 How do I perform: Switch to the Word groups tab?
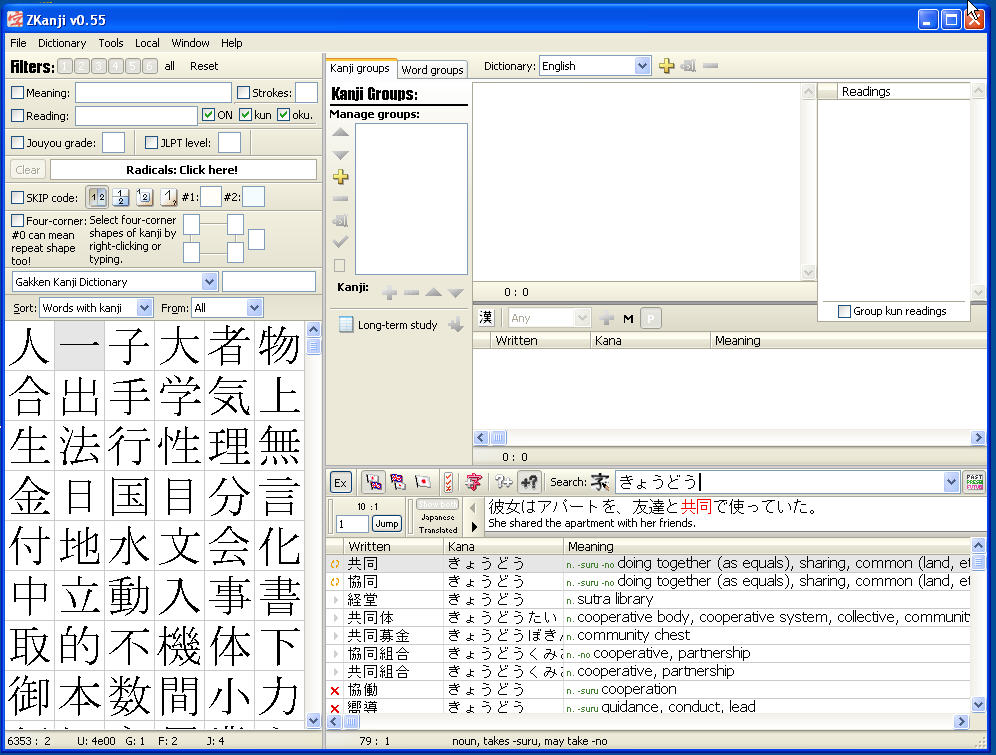coord(432,69)
